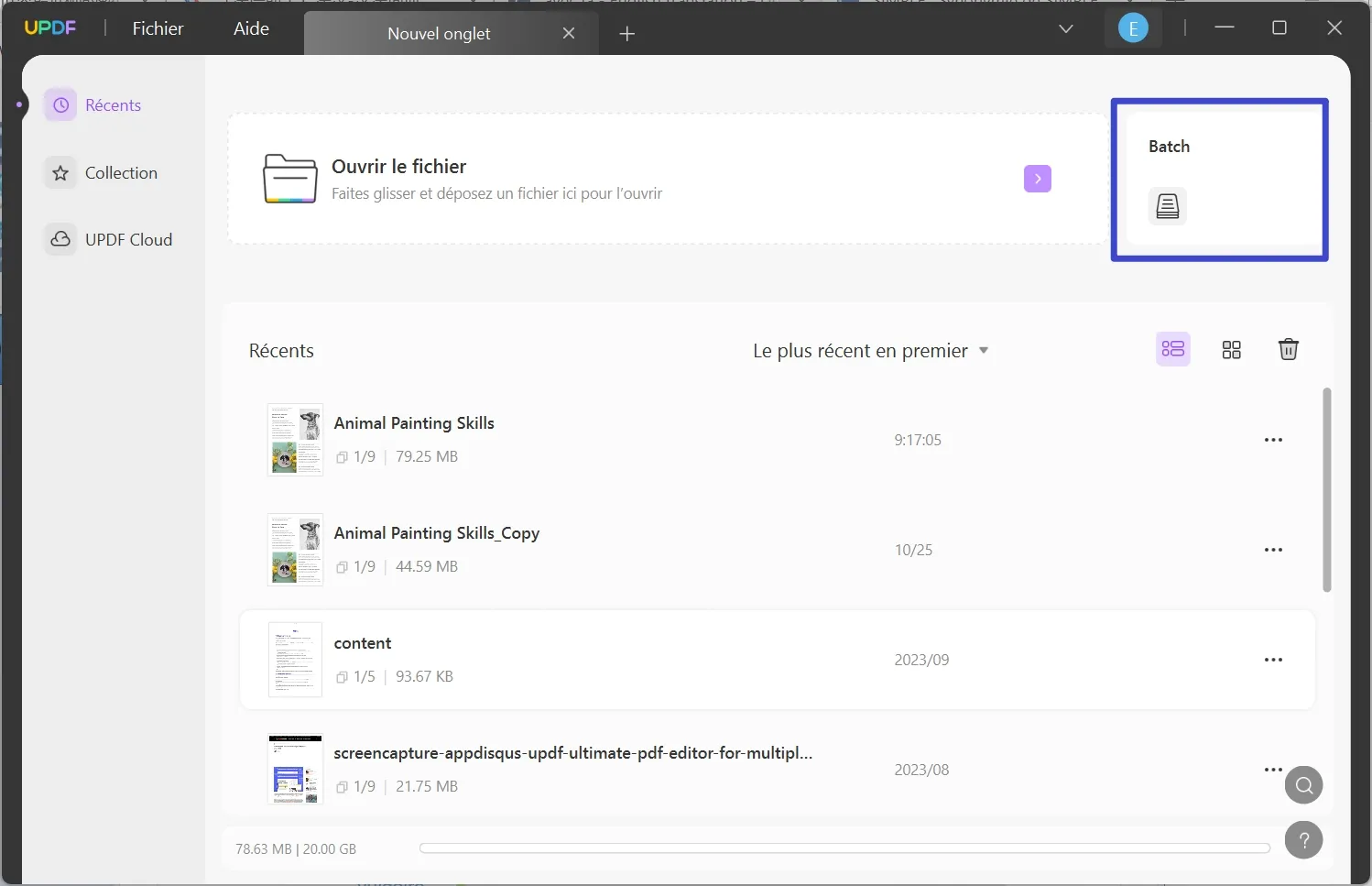The width and height of the screenshot is (1372, 886).
Task: Click the Récents list heading
Action: pos(281,351)
